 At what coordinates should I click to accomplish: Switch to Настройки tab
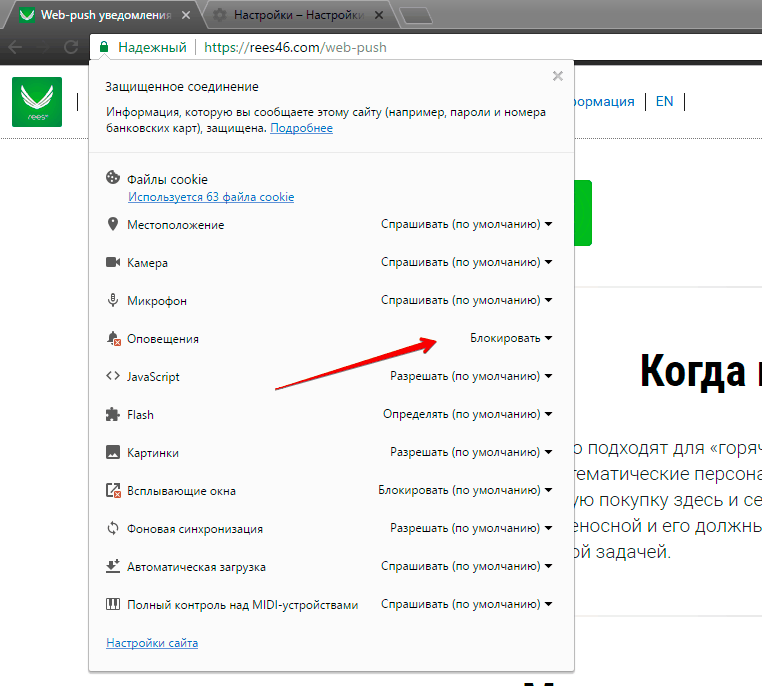click(x=299, y=15)
